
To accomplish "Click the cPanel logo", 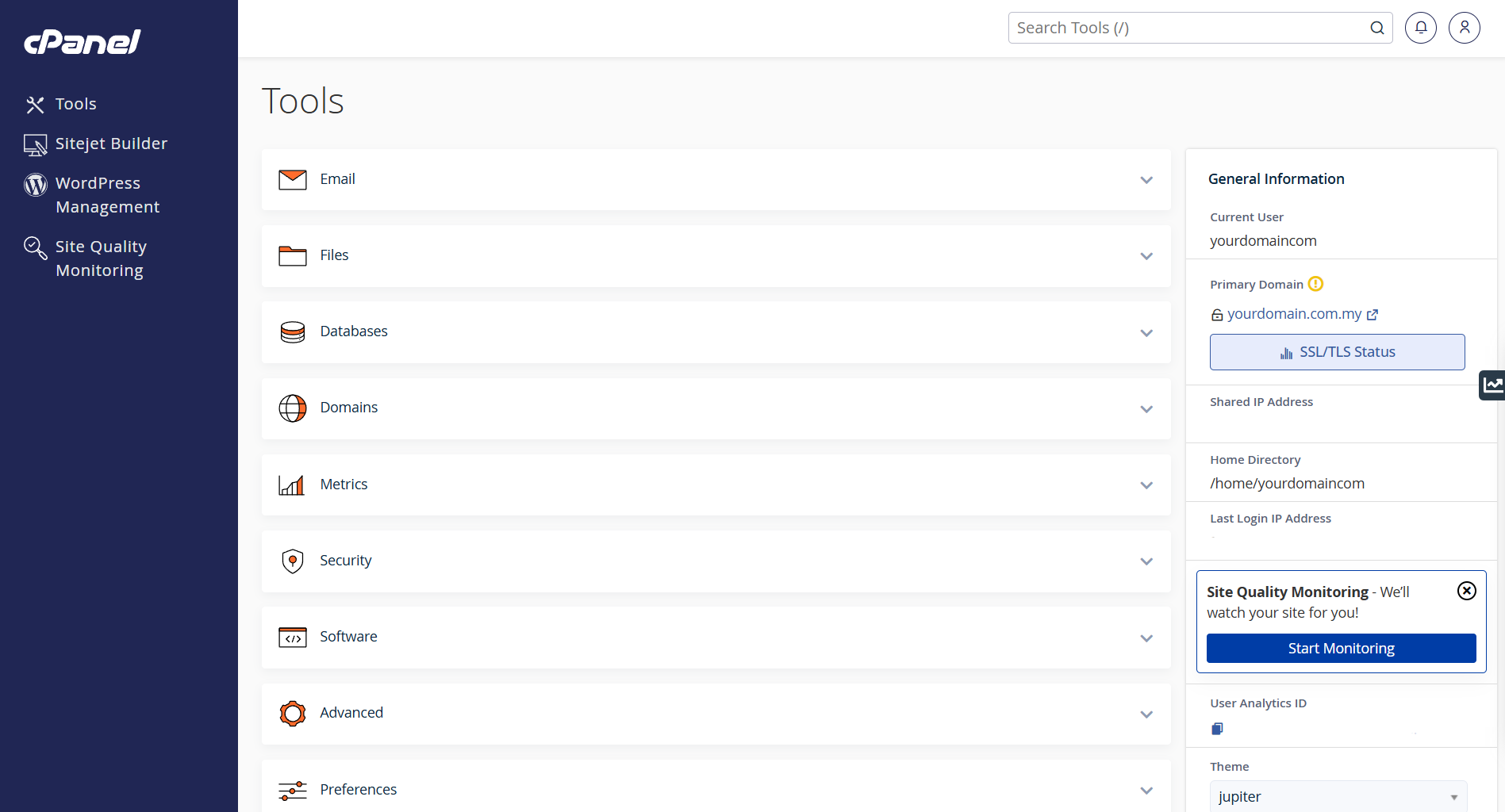I will [x=83, y=42].
